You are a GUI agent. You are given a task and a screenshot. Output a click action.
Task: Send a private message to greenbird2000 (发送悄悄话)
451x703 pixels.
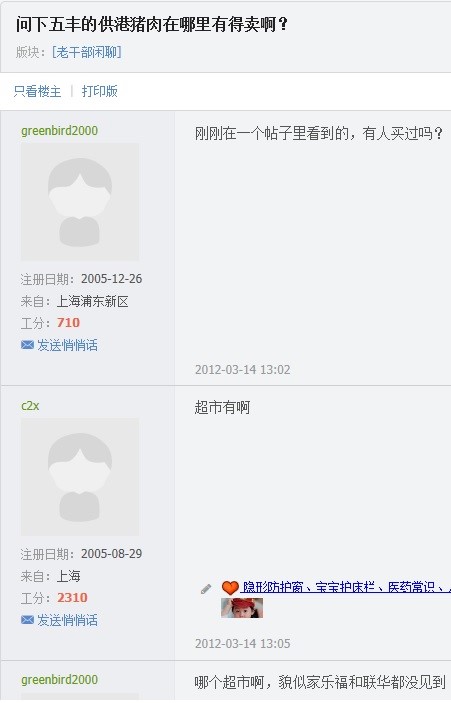point(67,345)
